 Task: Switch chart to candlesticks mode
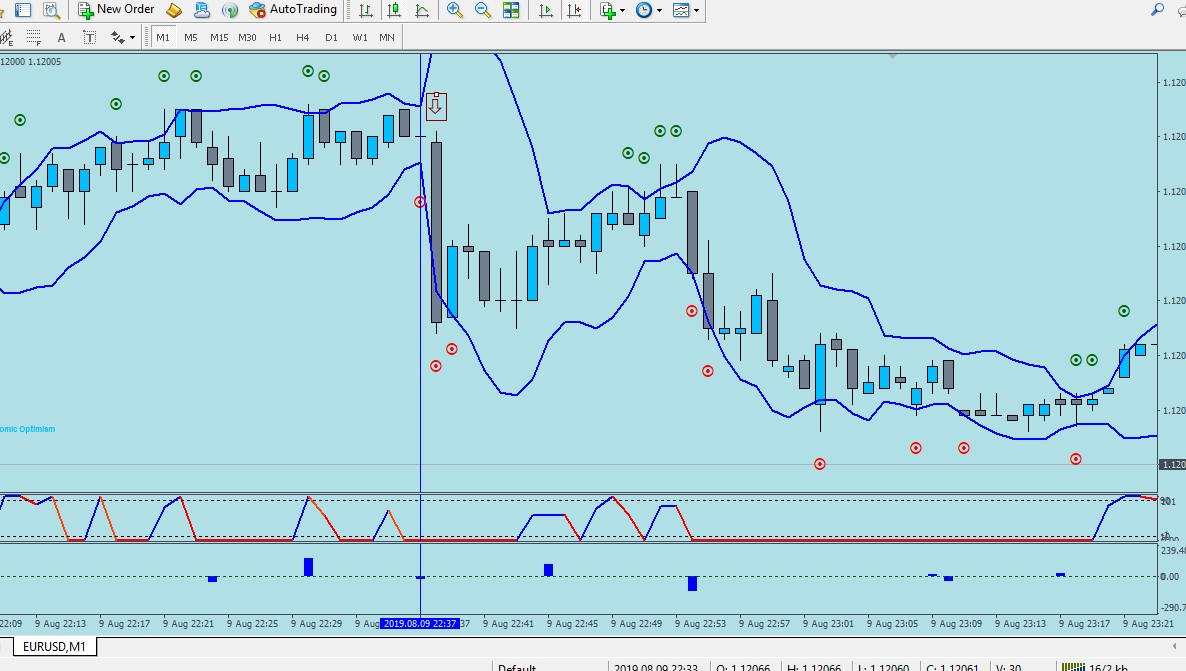pyautogui.click(x=394, y=10)
